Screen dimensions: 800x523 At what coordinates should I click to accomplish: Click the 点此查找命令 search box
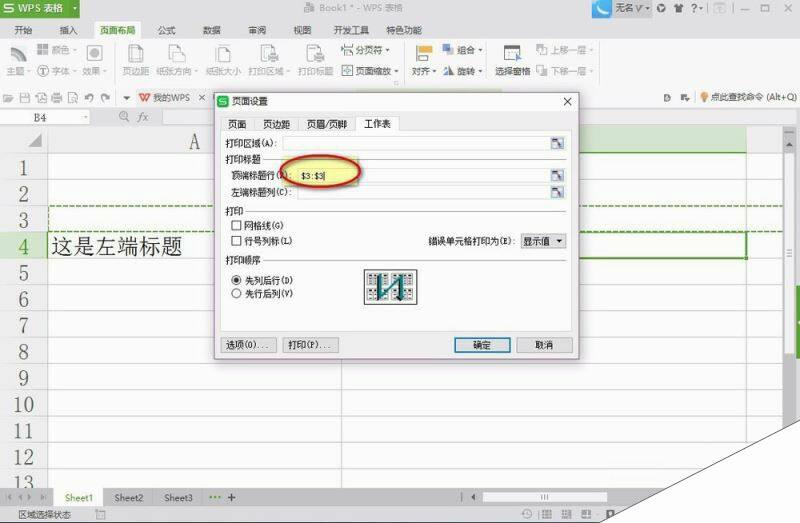[x=748, y=97]
